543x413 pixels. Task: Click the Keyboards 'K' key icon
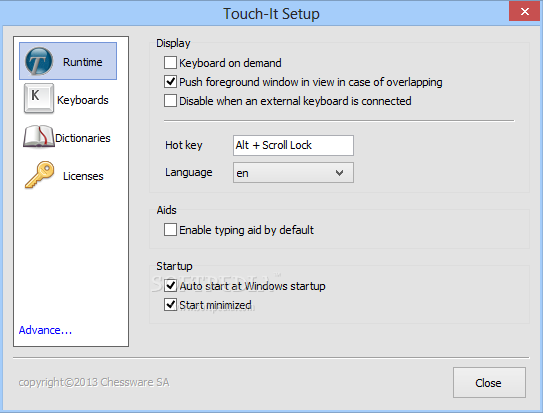pyautogui.click(x=39, y=99)
